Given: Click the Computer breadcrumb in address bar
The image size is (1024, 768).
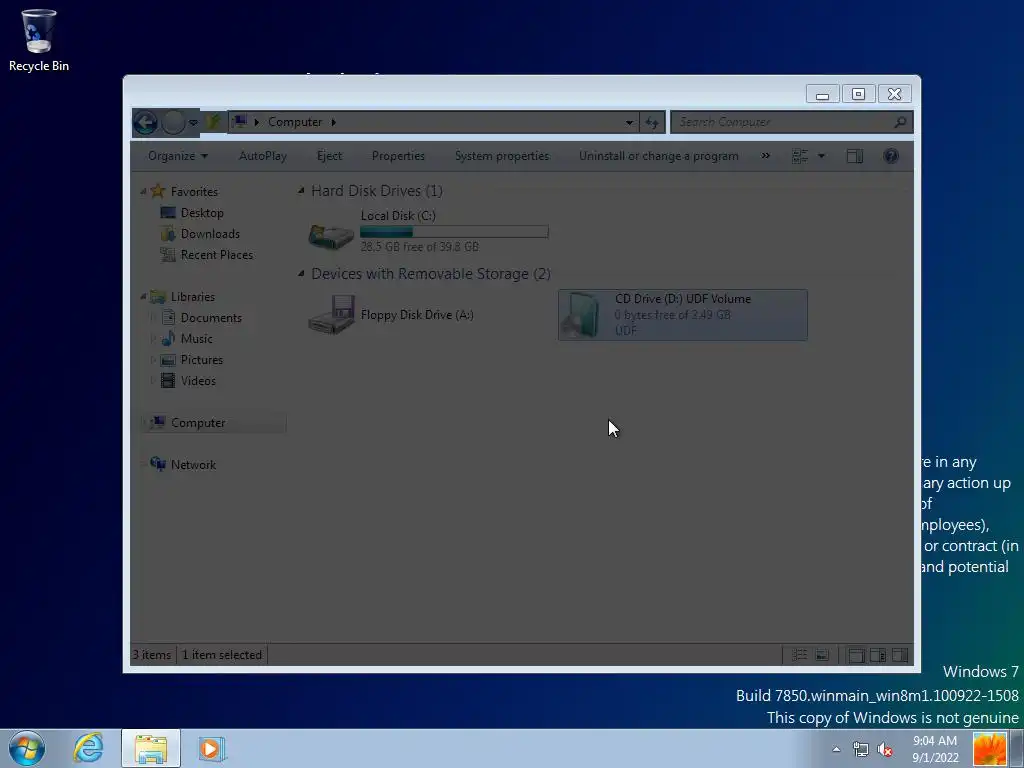Looking at the screenshot, I should pos(295,122).
